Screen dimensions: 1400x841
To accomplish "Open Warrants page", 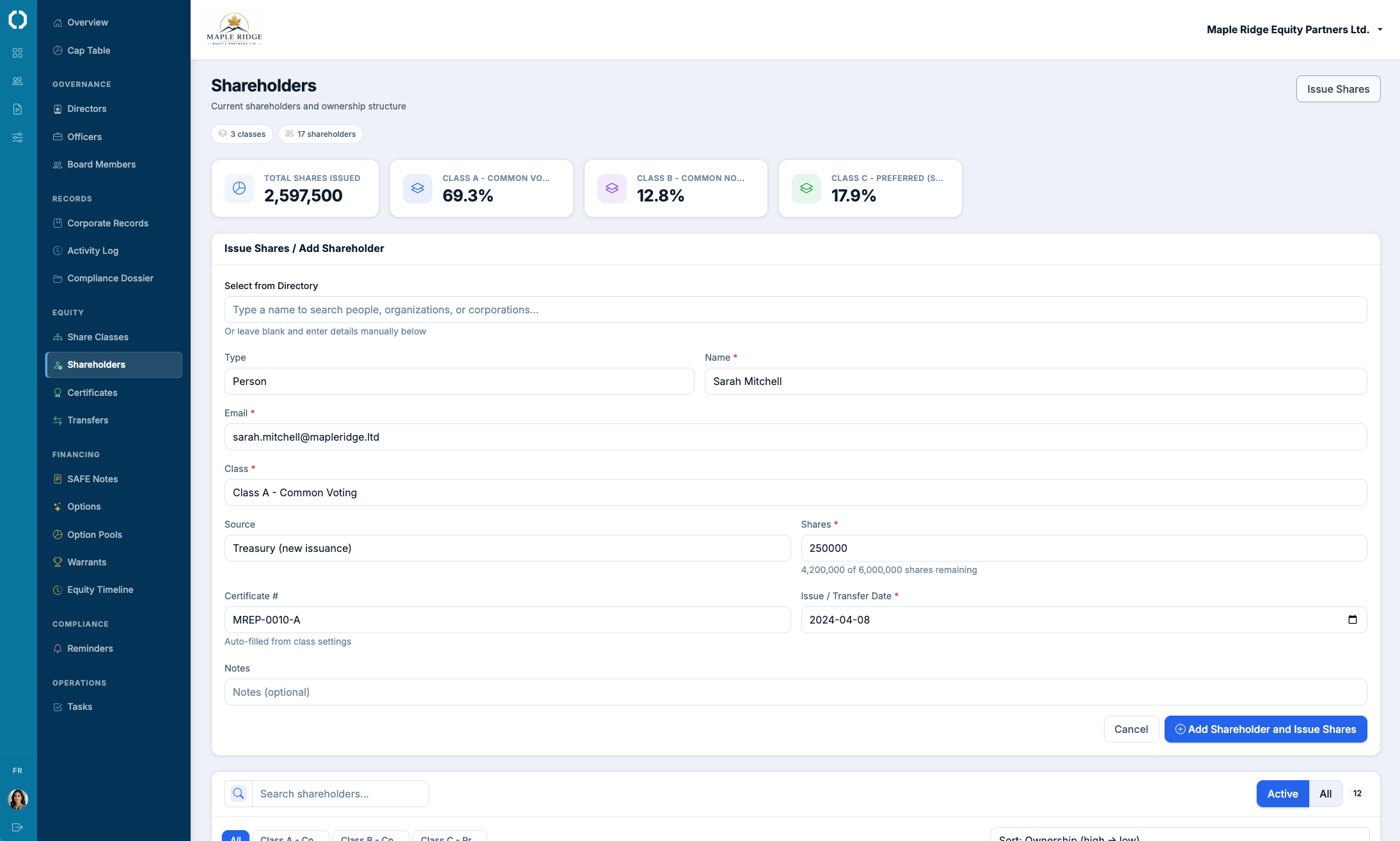I will tap(114, 562).
